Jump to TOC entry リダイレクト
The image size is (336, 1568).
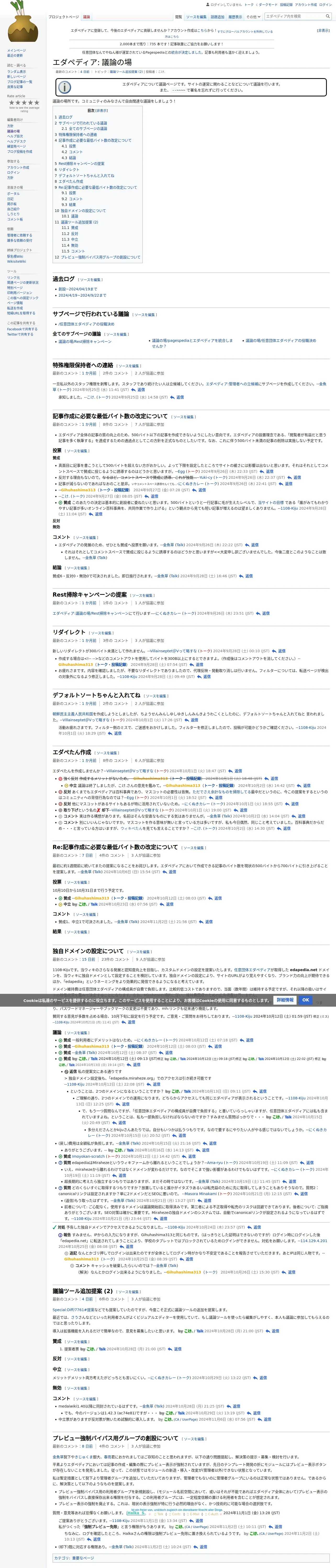click(x=69, y=170)
